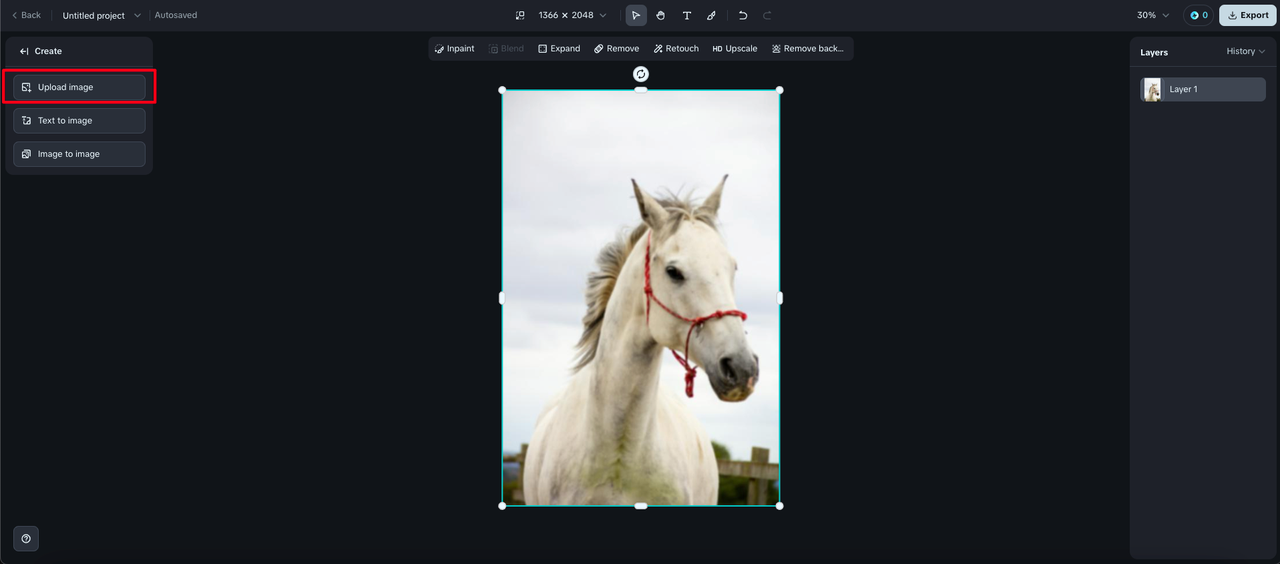This screenshot has width=1280, height=564.
Task: Click the Export button
Action: tap(1248, 15)
